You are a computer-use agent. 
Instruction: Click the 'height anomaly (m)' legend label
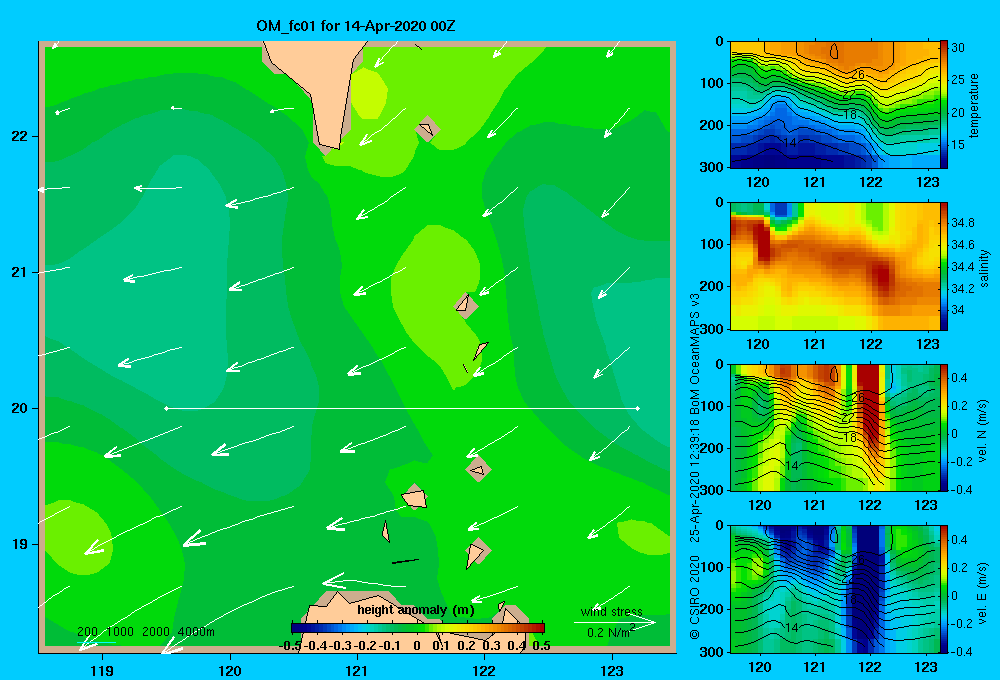[x=415, y=610]
